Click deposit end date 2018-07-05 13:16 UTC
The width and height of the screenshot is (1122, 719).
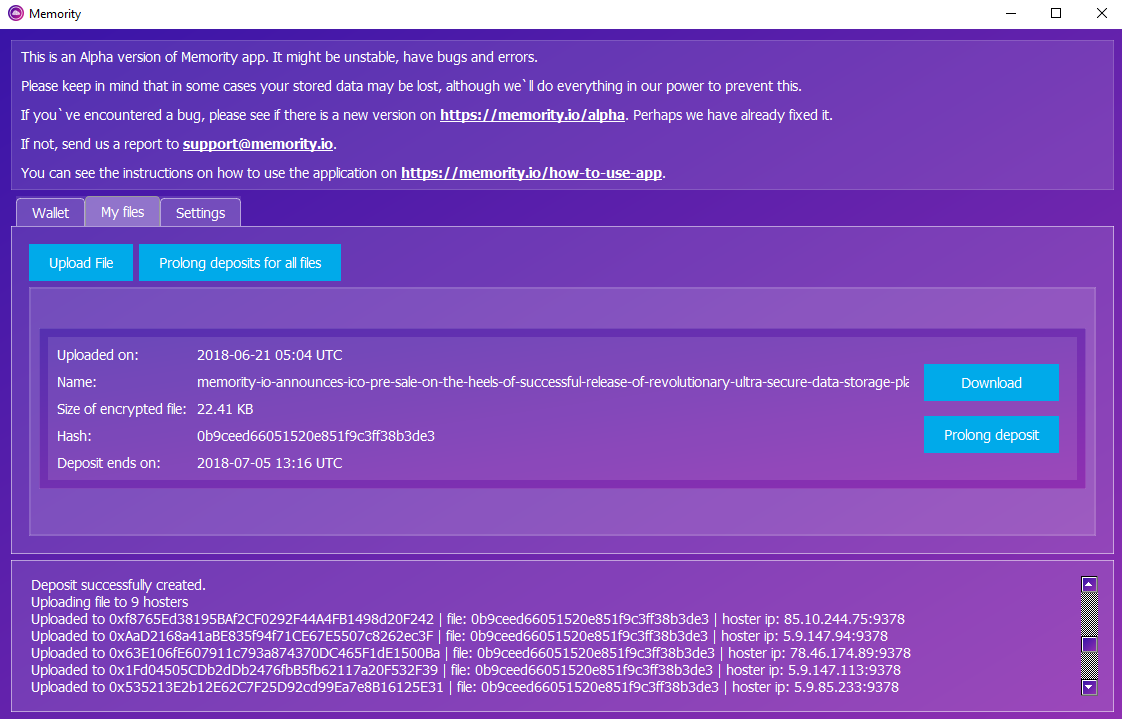[270, 463]
